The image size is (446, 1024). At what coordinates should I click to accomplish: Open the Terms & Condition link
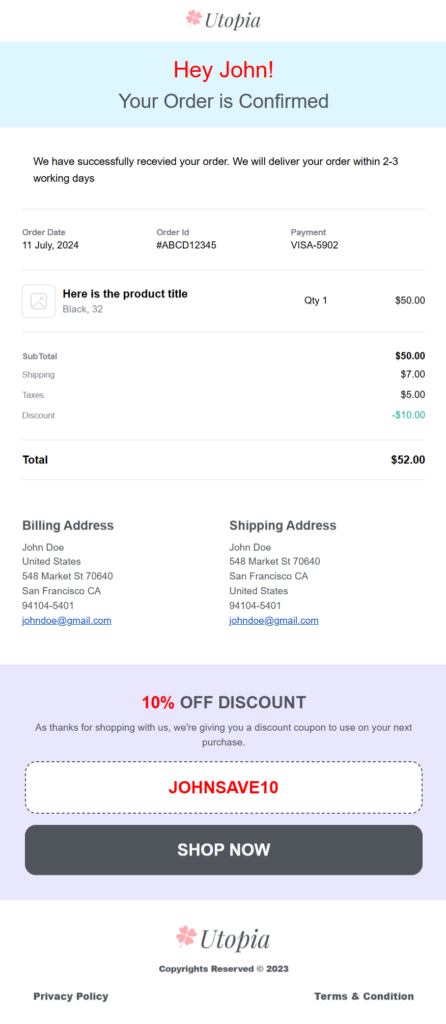364,996
